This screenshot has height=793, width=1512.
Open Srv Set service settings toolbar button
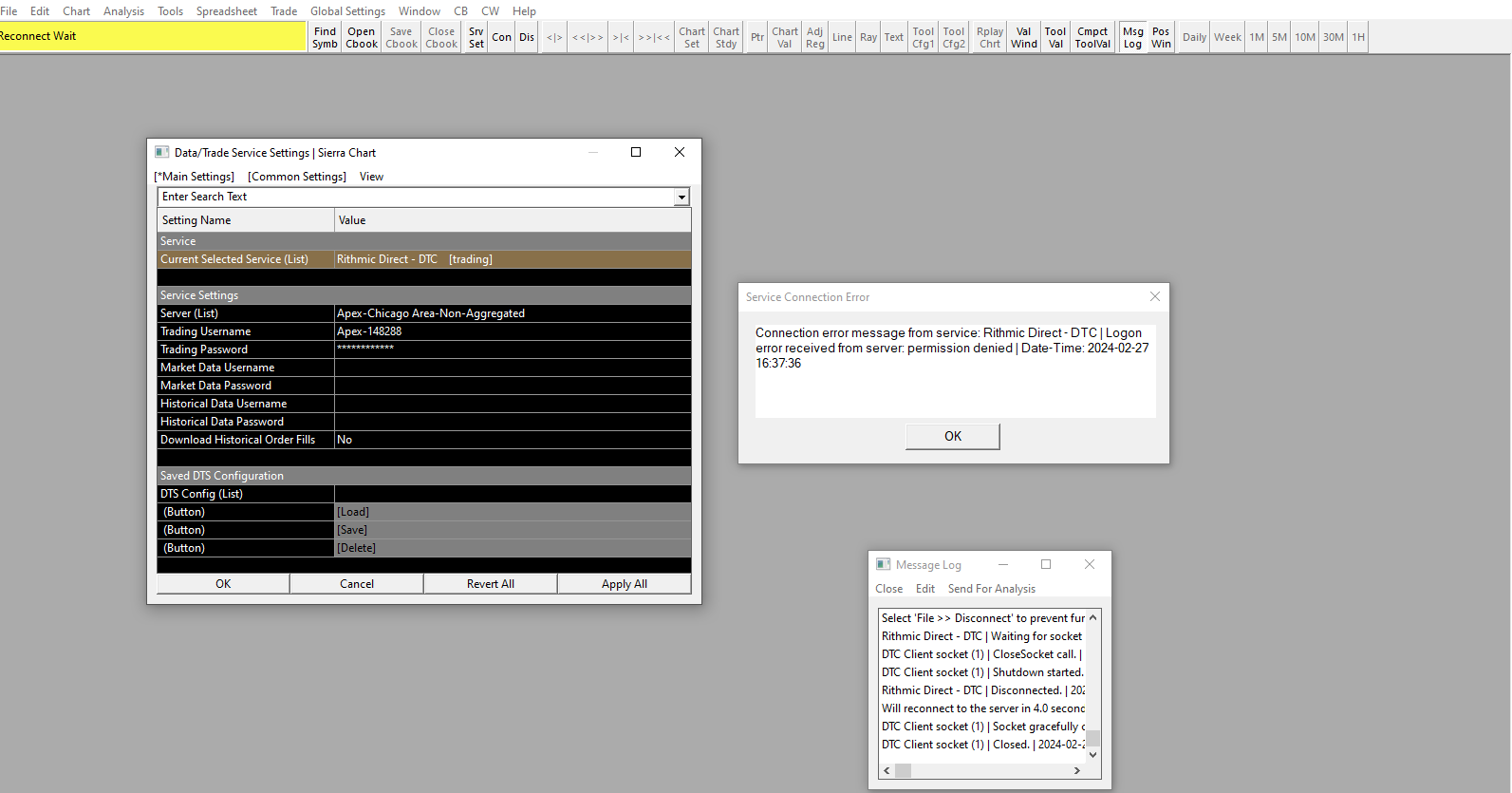coord(476,37)
